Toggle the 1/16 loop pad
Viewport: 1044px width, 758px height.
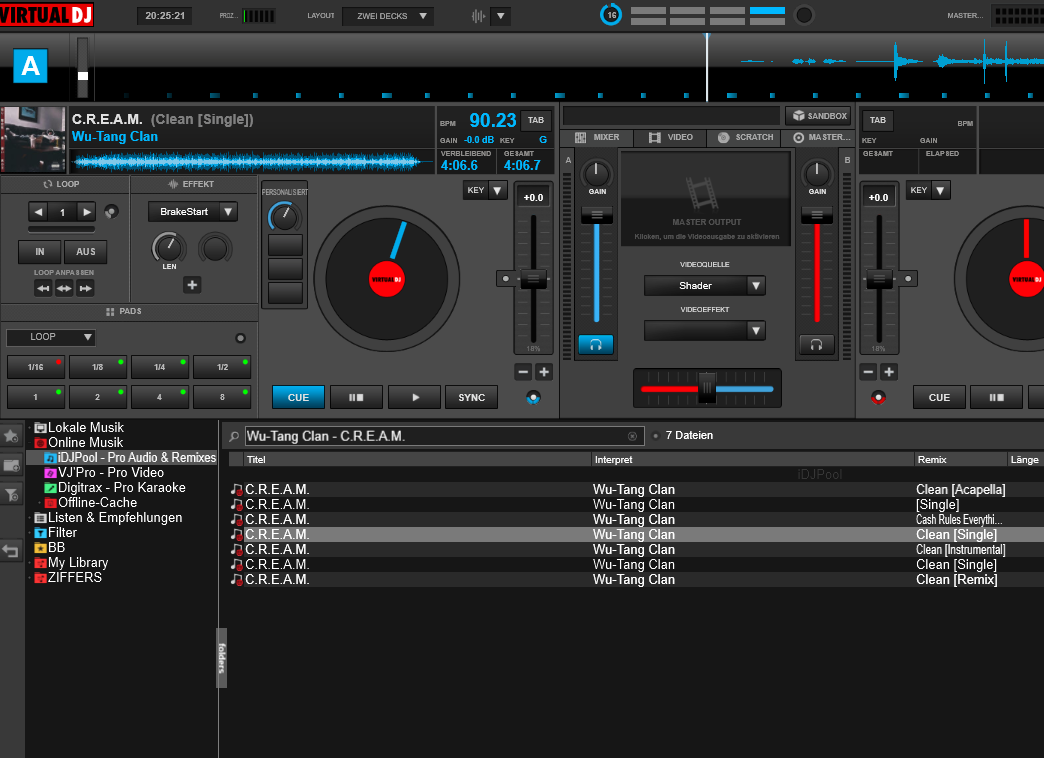[x=36, y=367]
